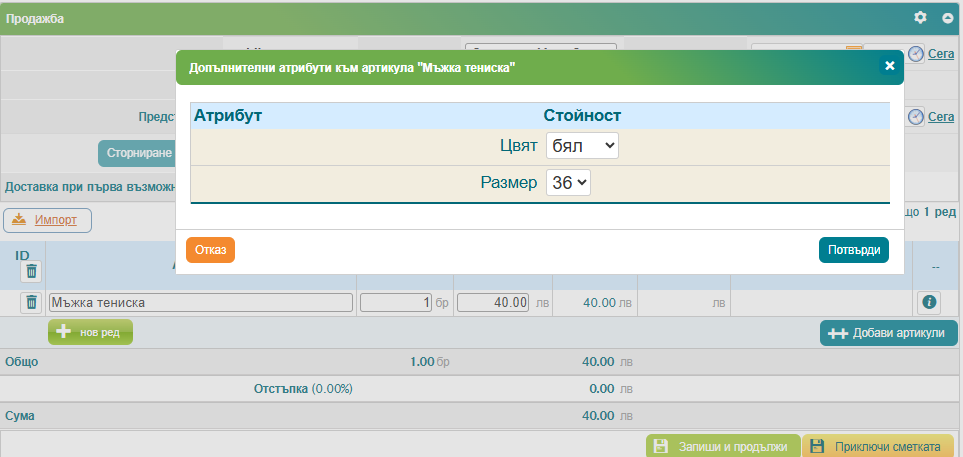The image size is (963, 457).
Task: Click the trash icon under the ID header
Action: (x=31, y=270)
